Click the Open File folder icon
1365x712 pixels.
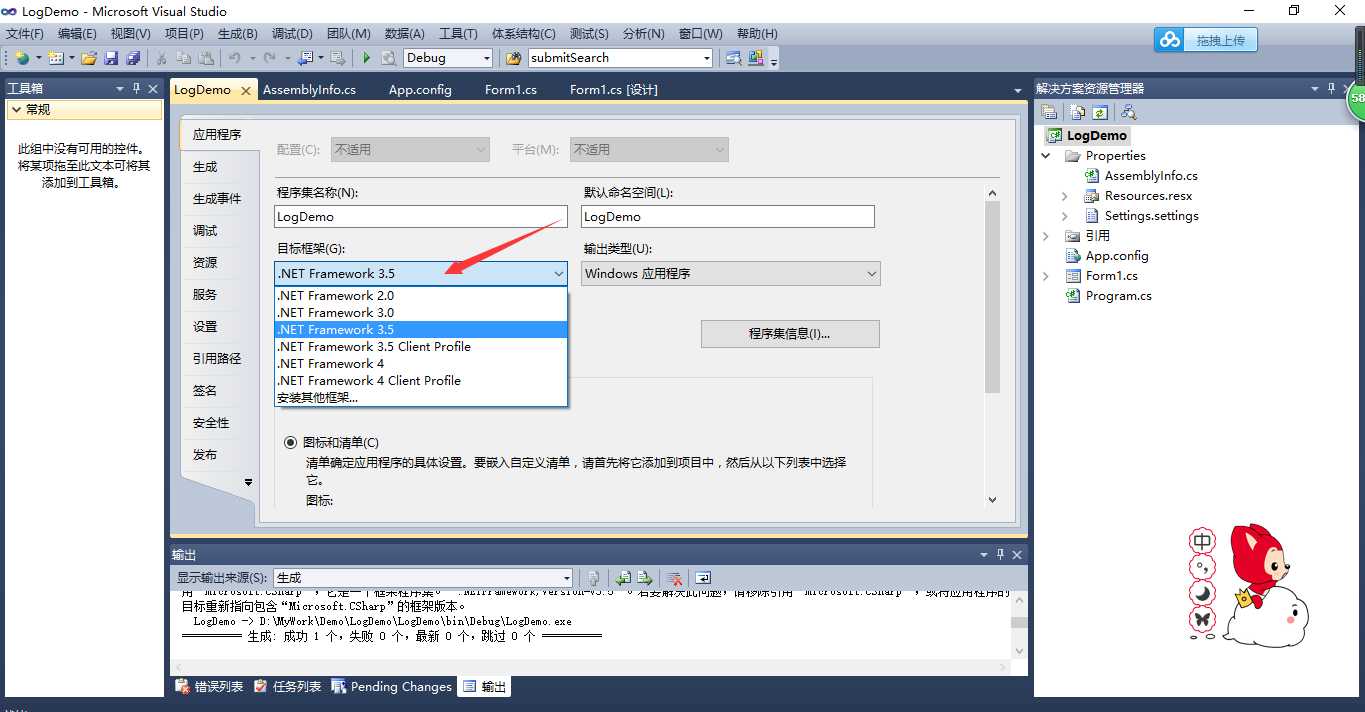[x=90, y=58]
